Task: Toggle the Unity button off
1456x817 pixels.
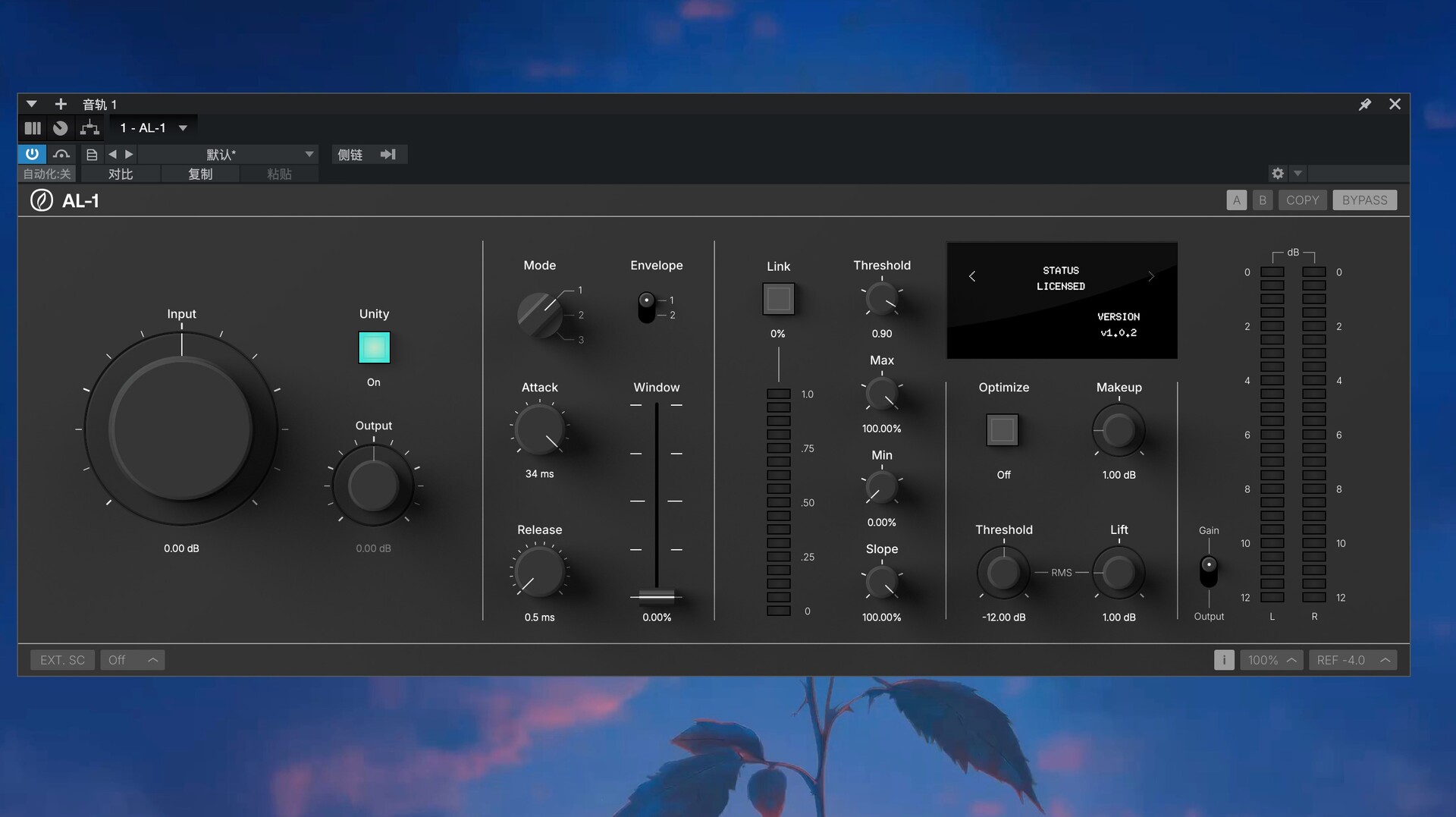Action: click(x=374, y=347)
